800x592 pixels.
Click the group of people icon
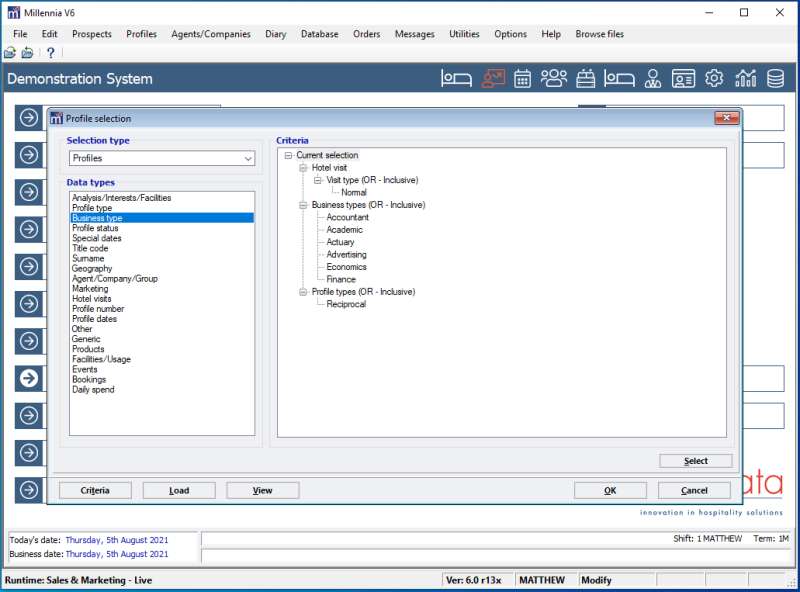click(553, 79)
